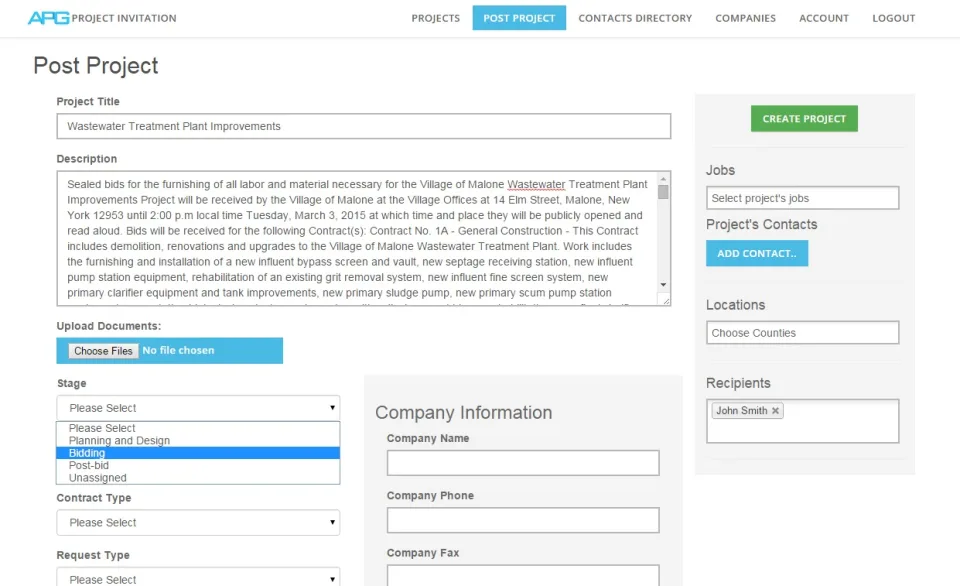Click the Company Fax input
Screen dimensions: 960x586
pos(523,575)
